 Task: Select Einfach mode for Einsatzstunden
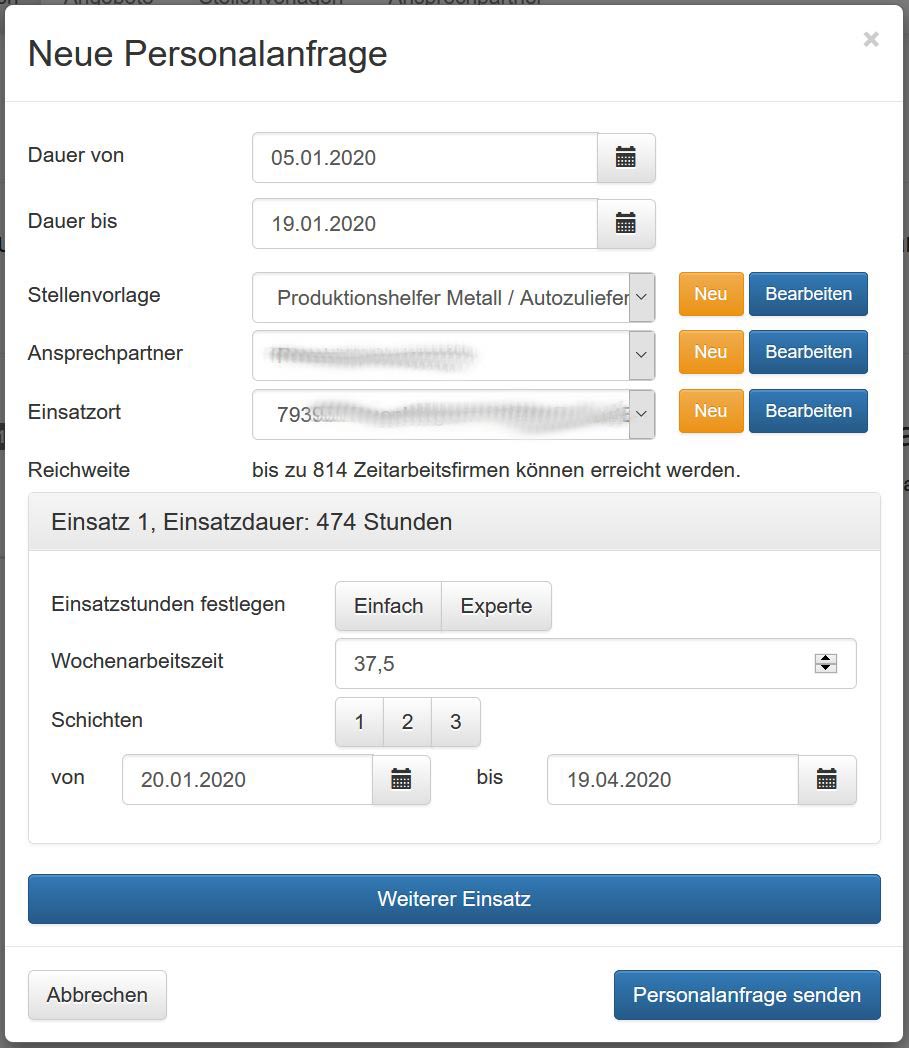(388, 606)
